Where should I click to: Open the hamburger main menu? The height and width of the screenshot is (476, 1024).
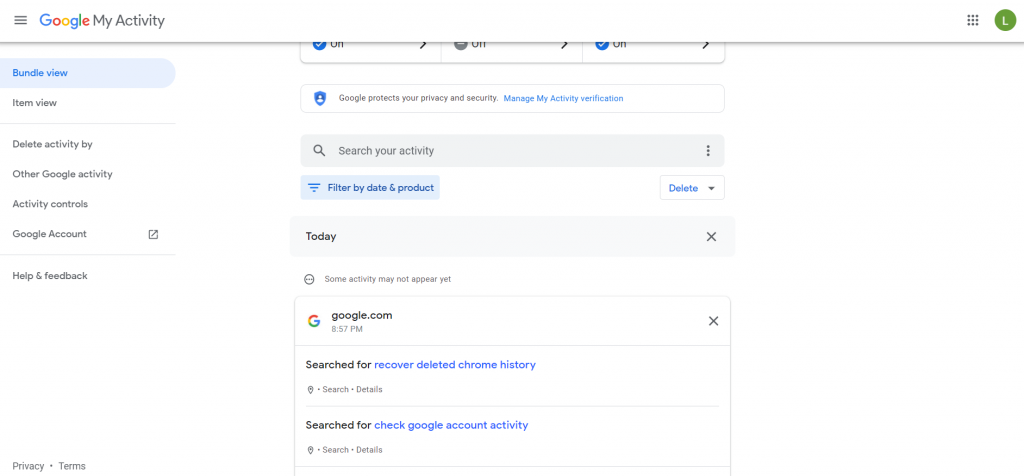point(20,20)
